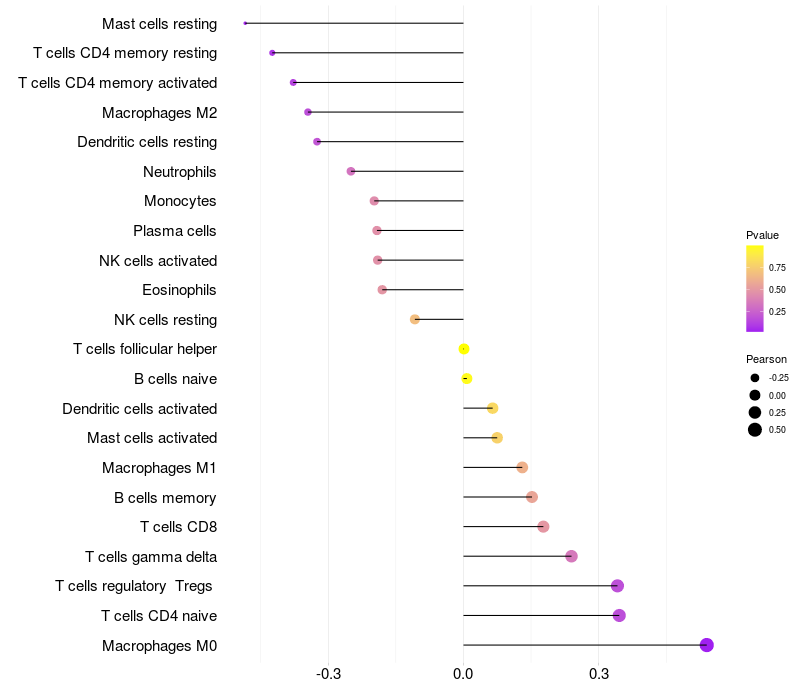Click the T cells regulatory Tregs point
The height and width of the screenshot is (700, 800).
point(617,586)
